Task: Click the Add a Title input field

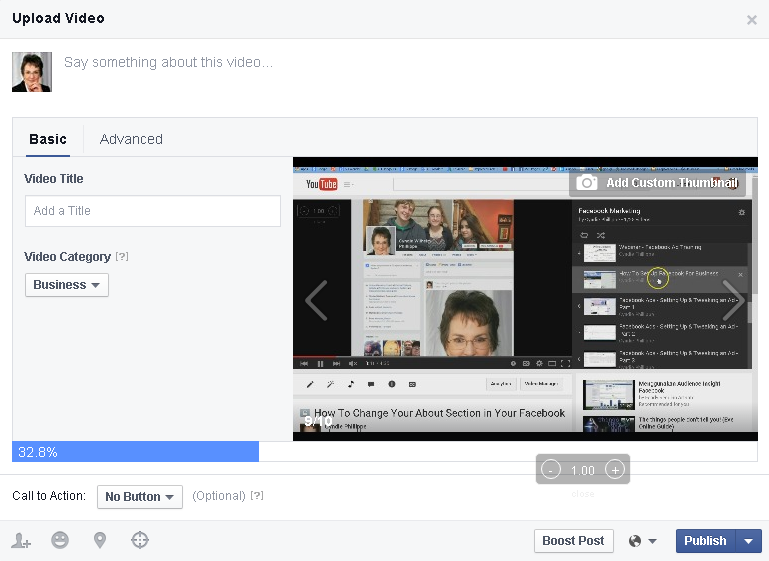Action: [153, 211]
